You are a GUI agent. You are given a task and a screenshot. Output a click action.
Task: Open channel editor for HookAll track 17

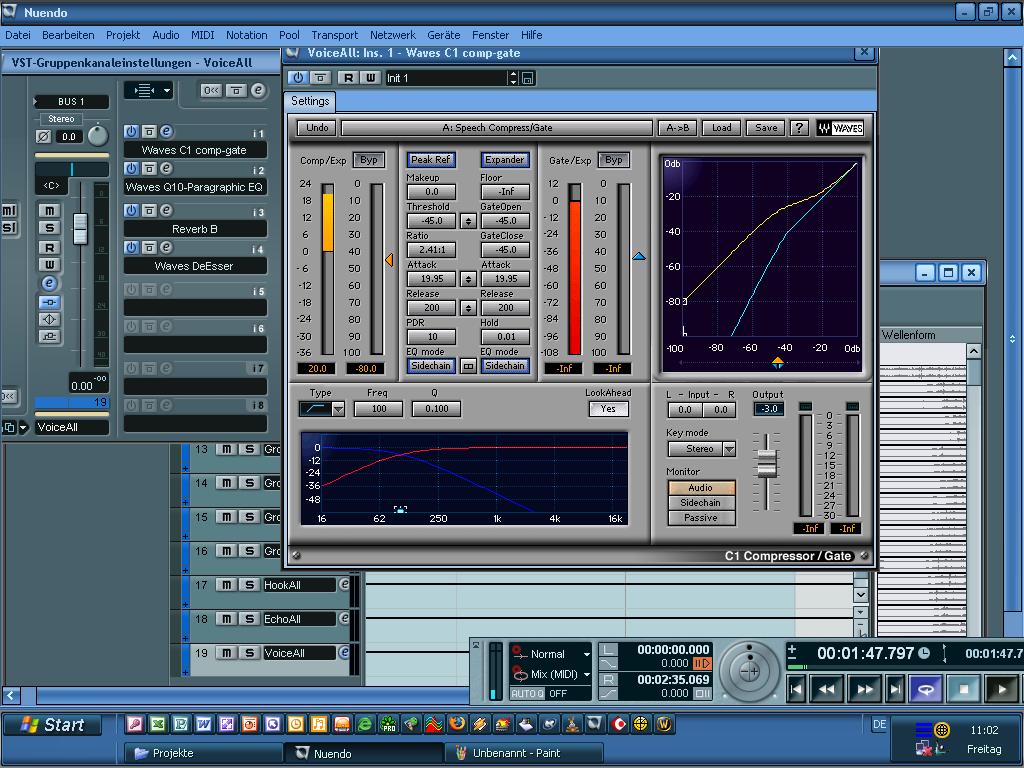(x=344, y=585)
